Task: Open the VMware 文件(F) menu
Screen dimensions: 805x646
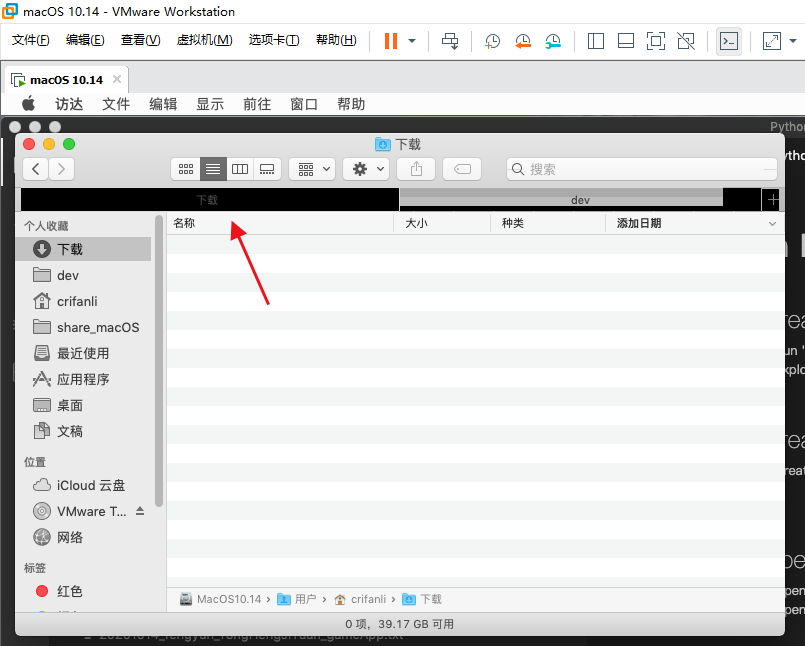Action: coord(30,40)
